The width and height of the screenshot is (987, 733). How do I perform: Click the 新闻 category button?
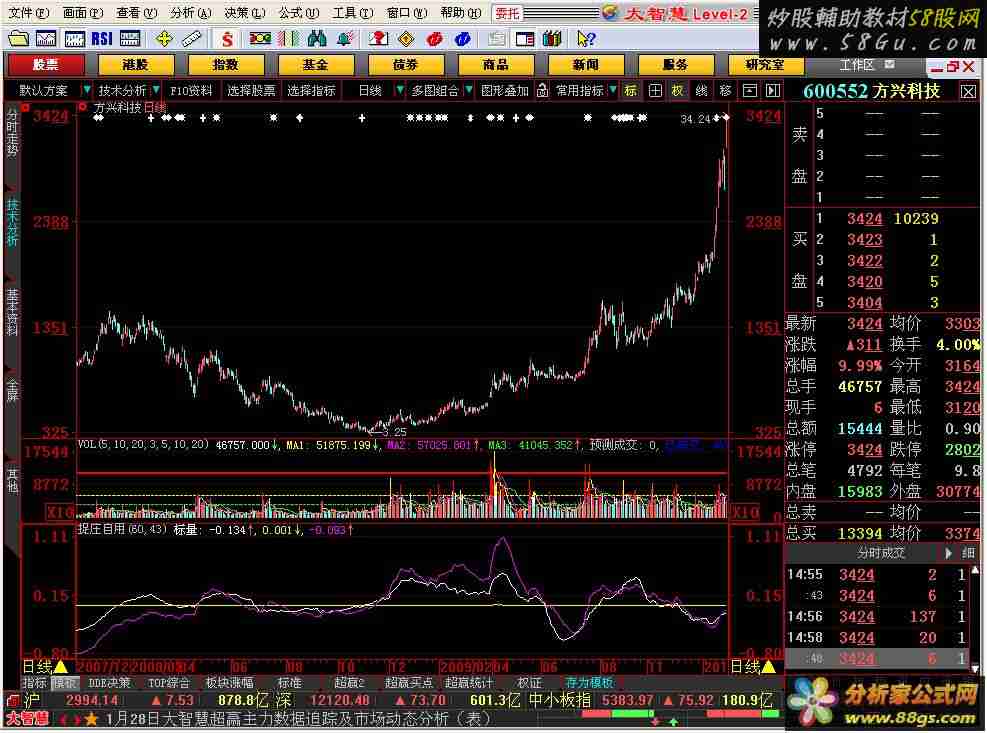pyautogui.click(x=585, y=64)
